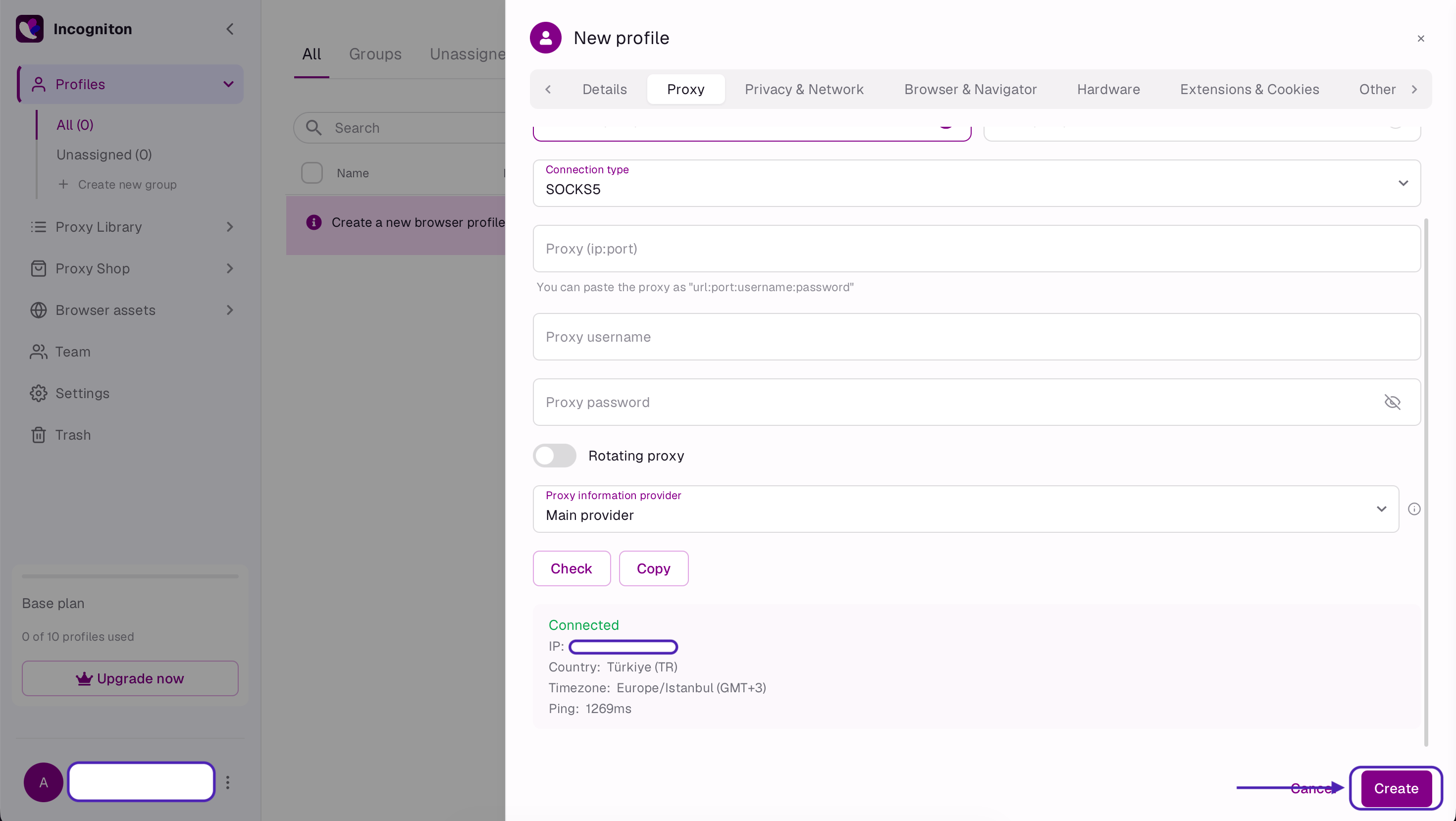Click the user avatar A
Image resolution: width=1456 pixels, height=821 pixels.
point(43,782)
